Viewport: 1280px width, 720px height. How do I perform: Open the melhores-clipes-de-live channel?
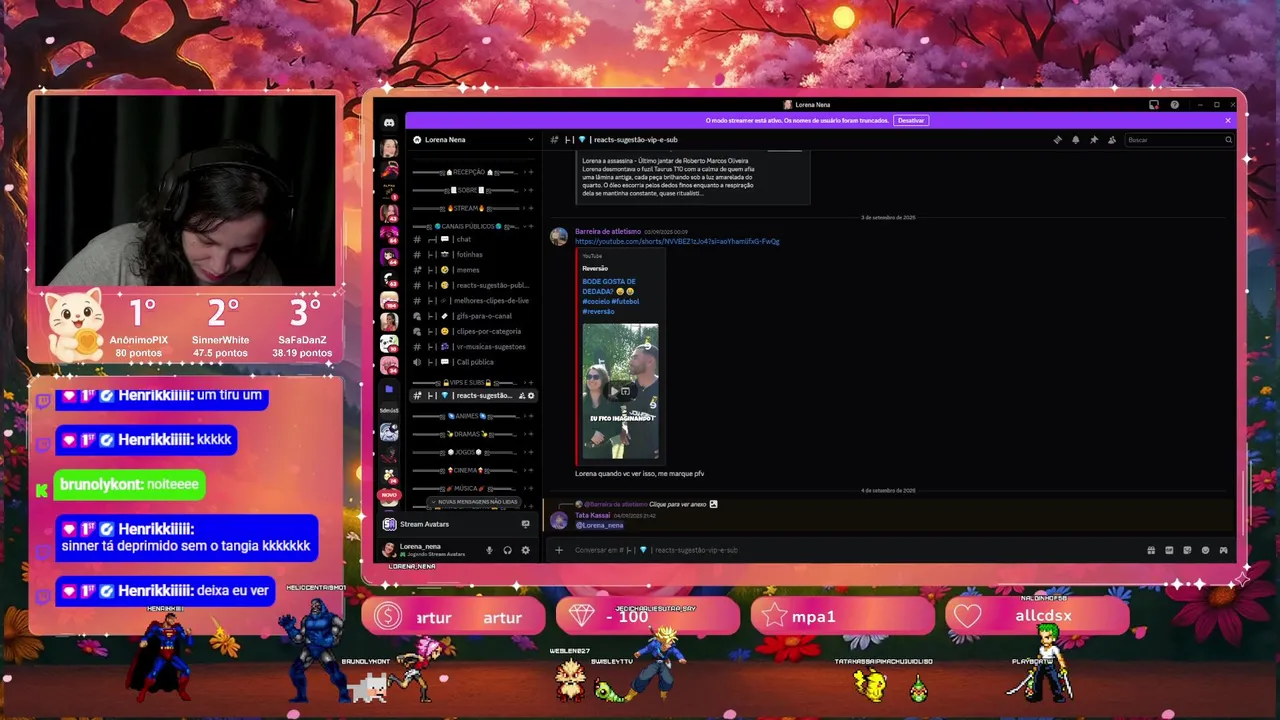[475, 300]
